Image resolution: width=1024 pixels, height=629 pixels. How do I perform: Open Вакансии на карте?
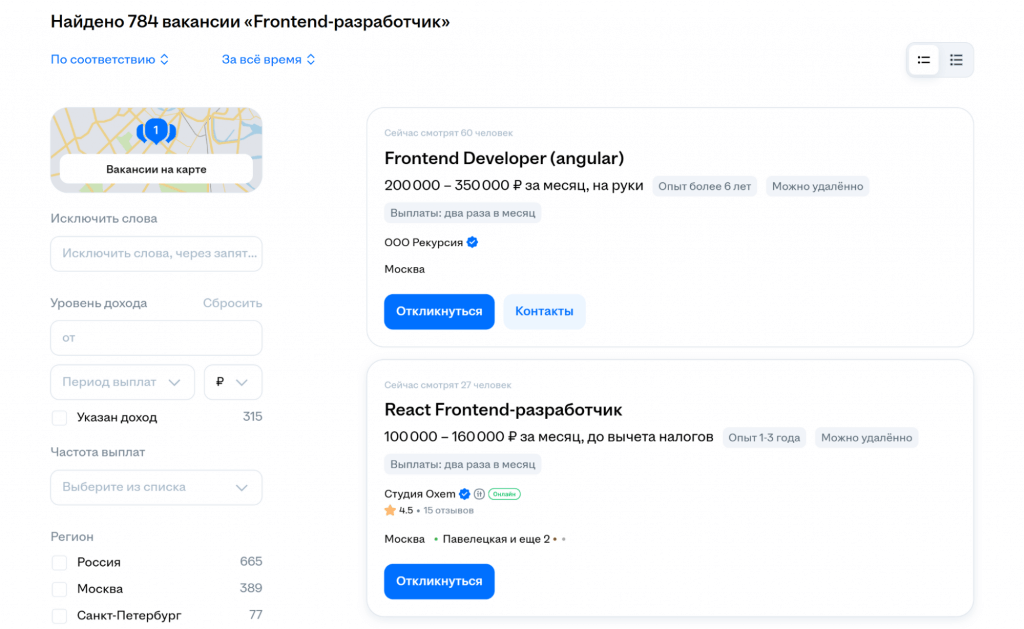point(156,169)
